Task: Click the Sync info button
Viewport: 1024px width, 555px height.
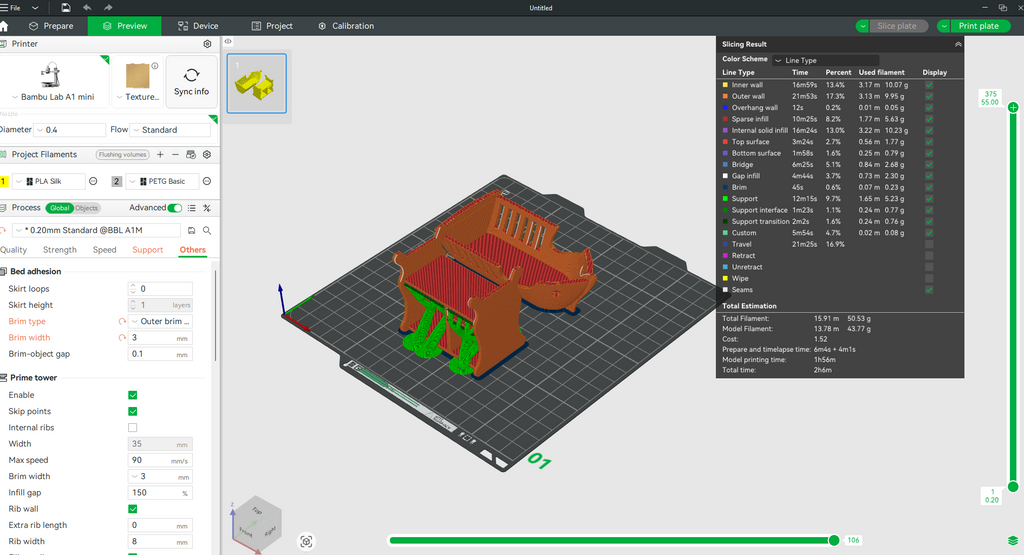Action: 191,81
